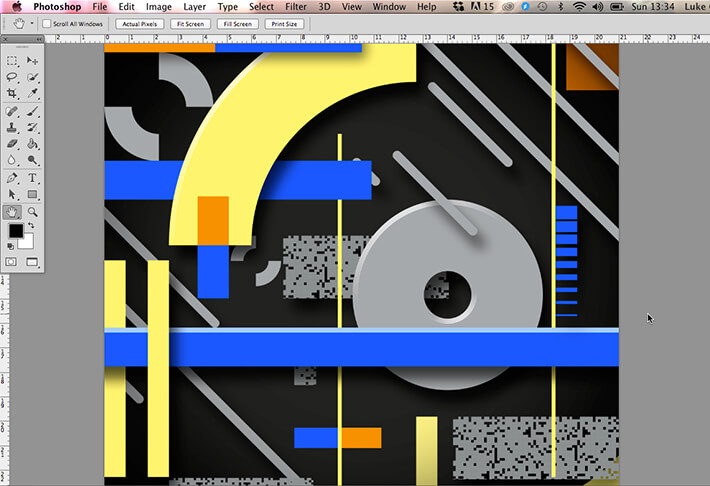Click the Print Size button
This screenshot has width=710, height=486.
[284, 24]
